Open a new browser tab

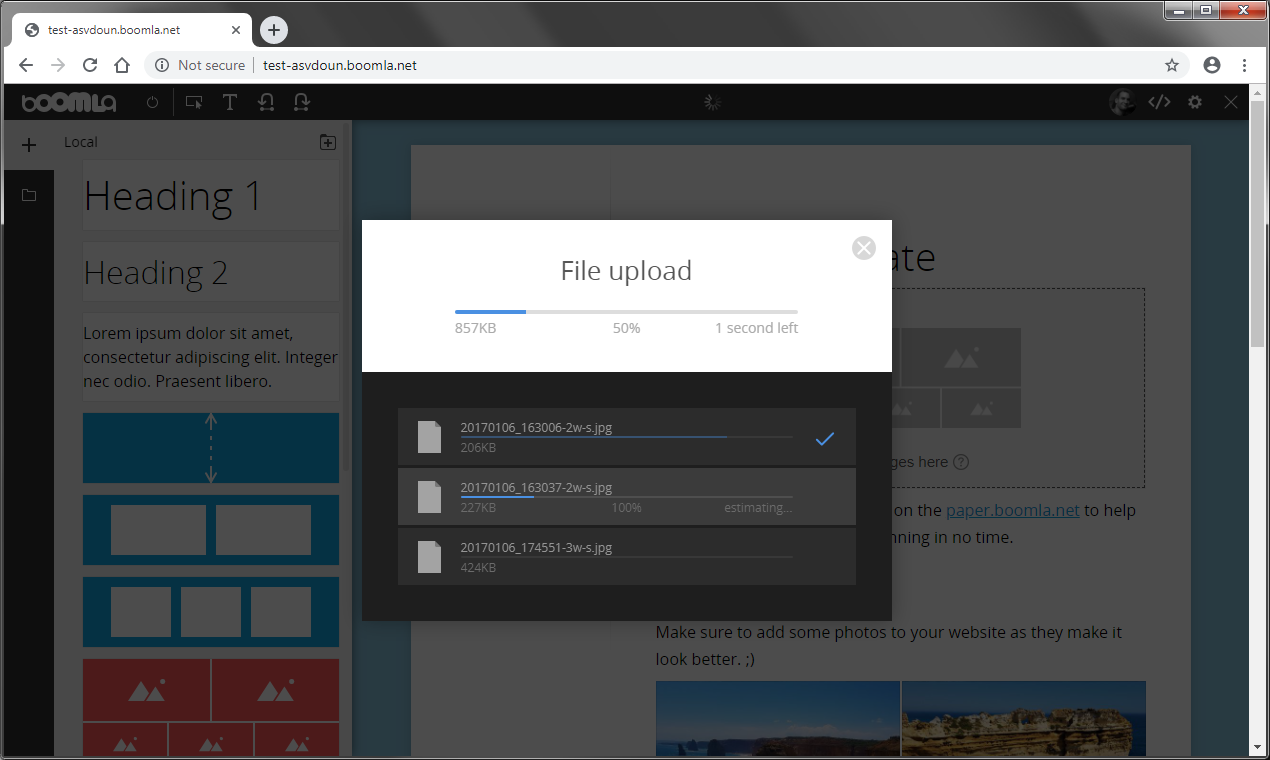click(x=274, y=30)
